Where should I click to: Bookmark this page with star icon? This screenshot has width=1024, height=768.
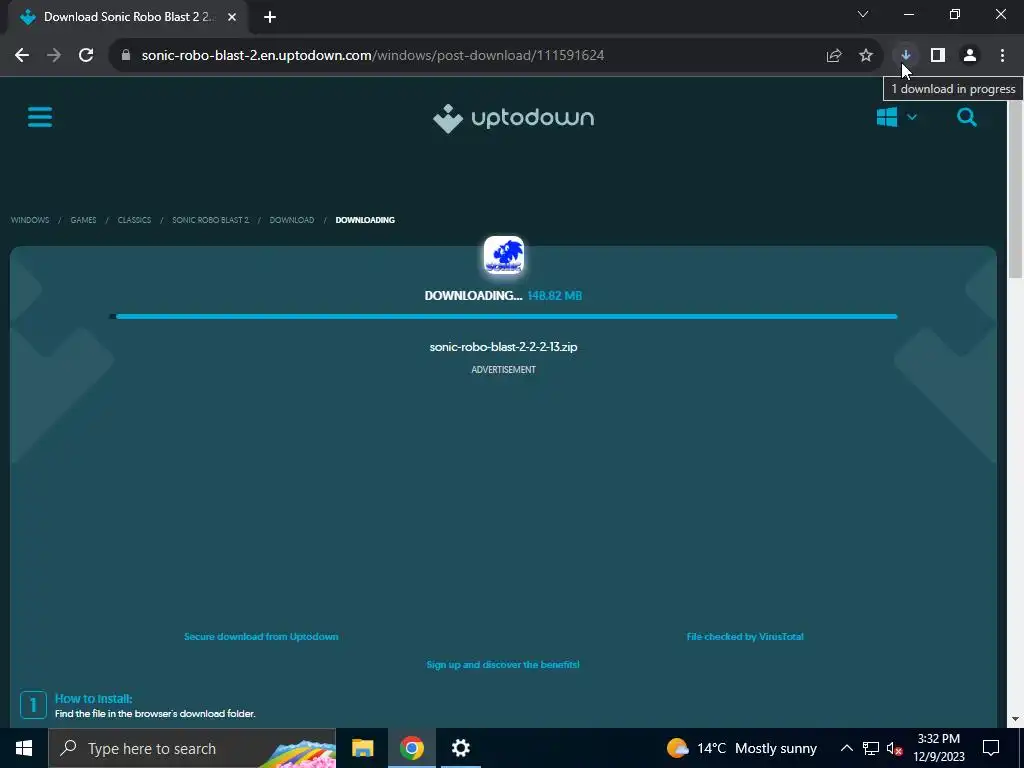[866, 56]
